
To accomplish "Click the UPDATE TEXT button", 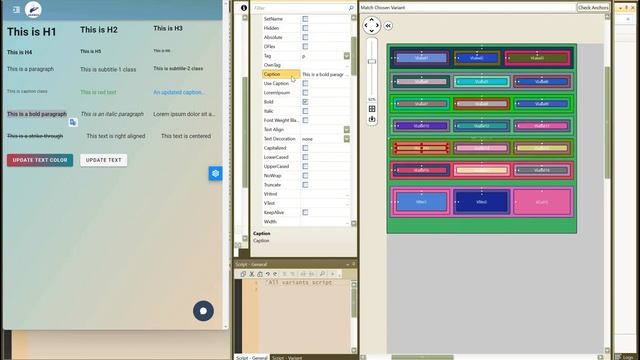I will tap(104, 160).
